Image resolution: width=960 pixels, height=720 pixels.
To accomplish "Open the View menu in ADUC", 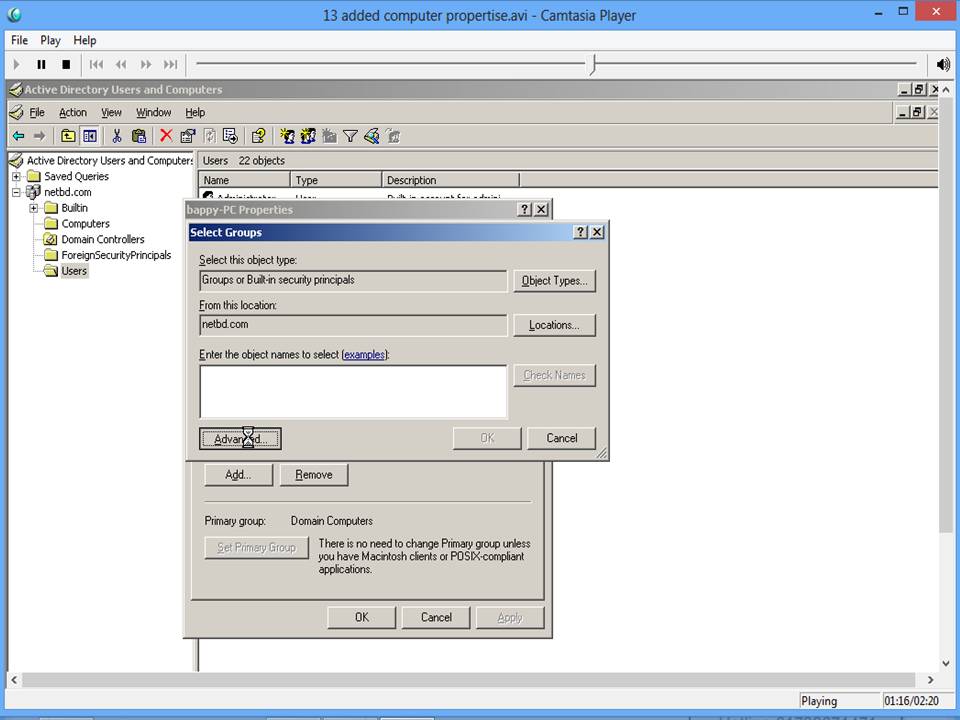I will tap(111, 113).
